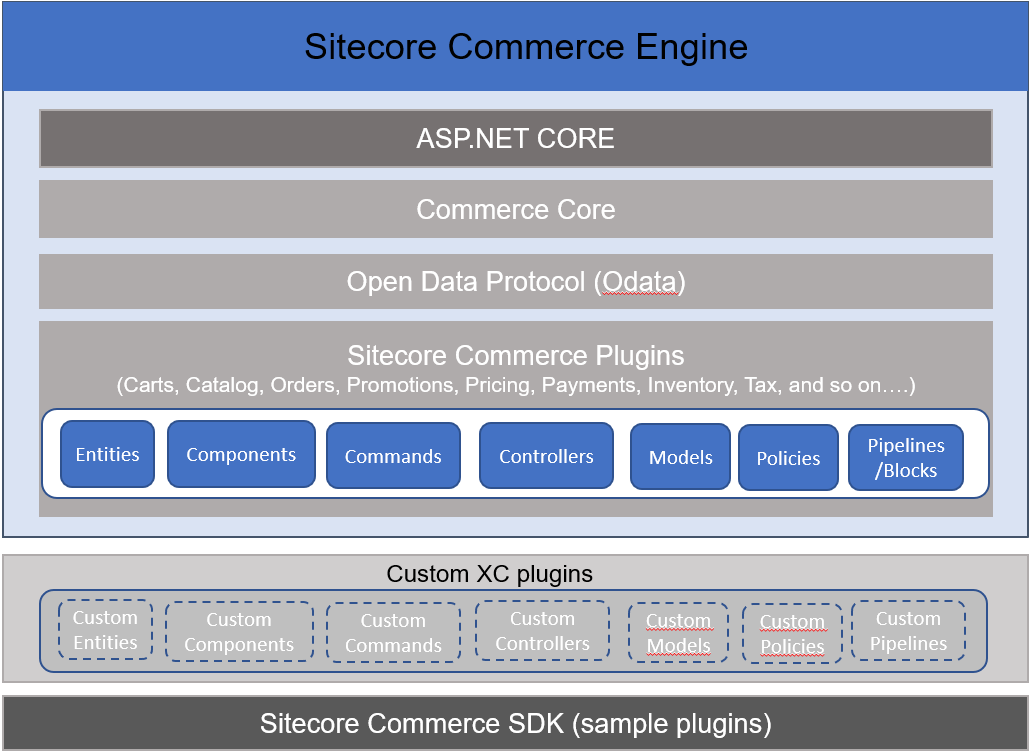Click the Sitecore Commerce SDK (sample plugins) bar
This screenshot has width=1034, height=754.
[x=516, y=723]
